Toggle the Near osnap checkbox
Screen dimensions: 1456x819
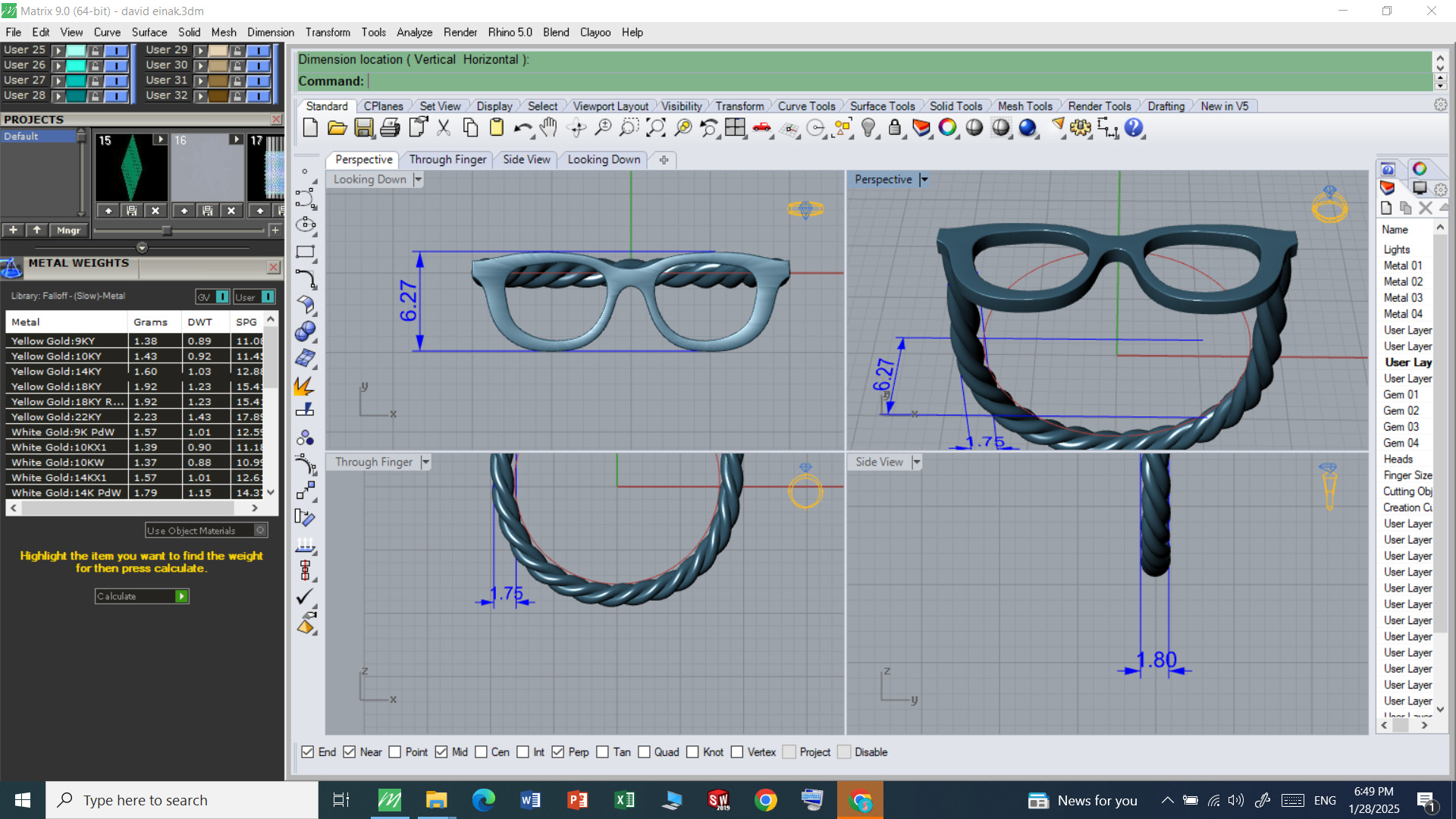(x=350, y=752)
